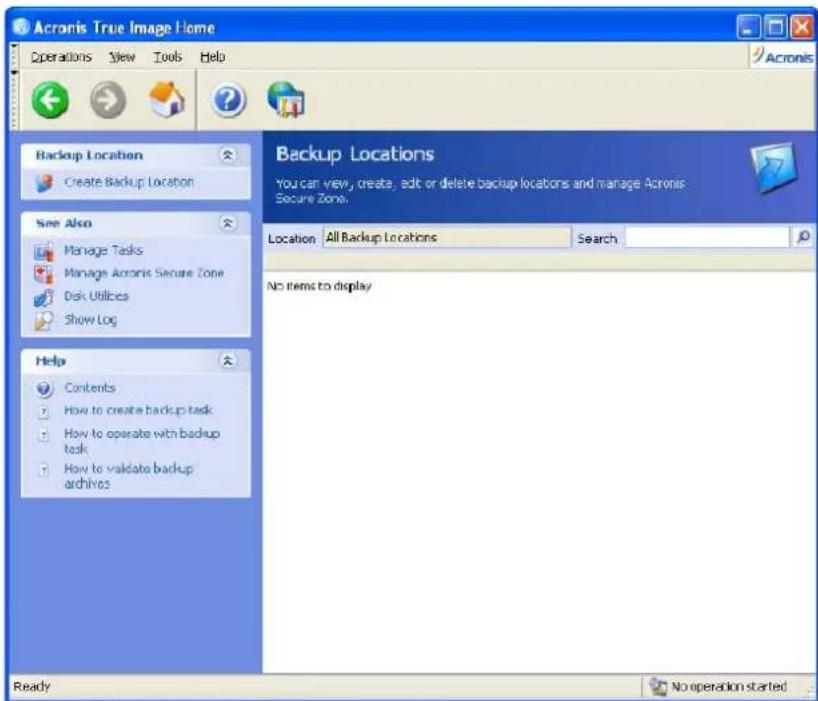Open the View menu

122,56
